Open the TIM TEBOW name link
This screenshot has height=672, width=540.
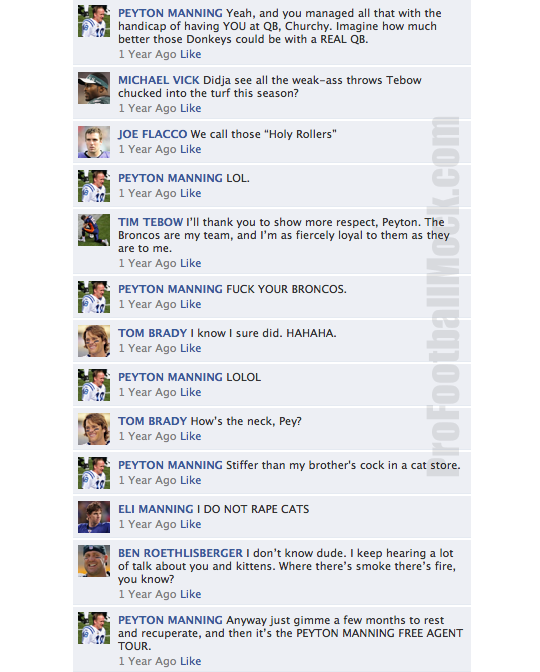(150, 222)
